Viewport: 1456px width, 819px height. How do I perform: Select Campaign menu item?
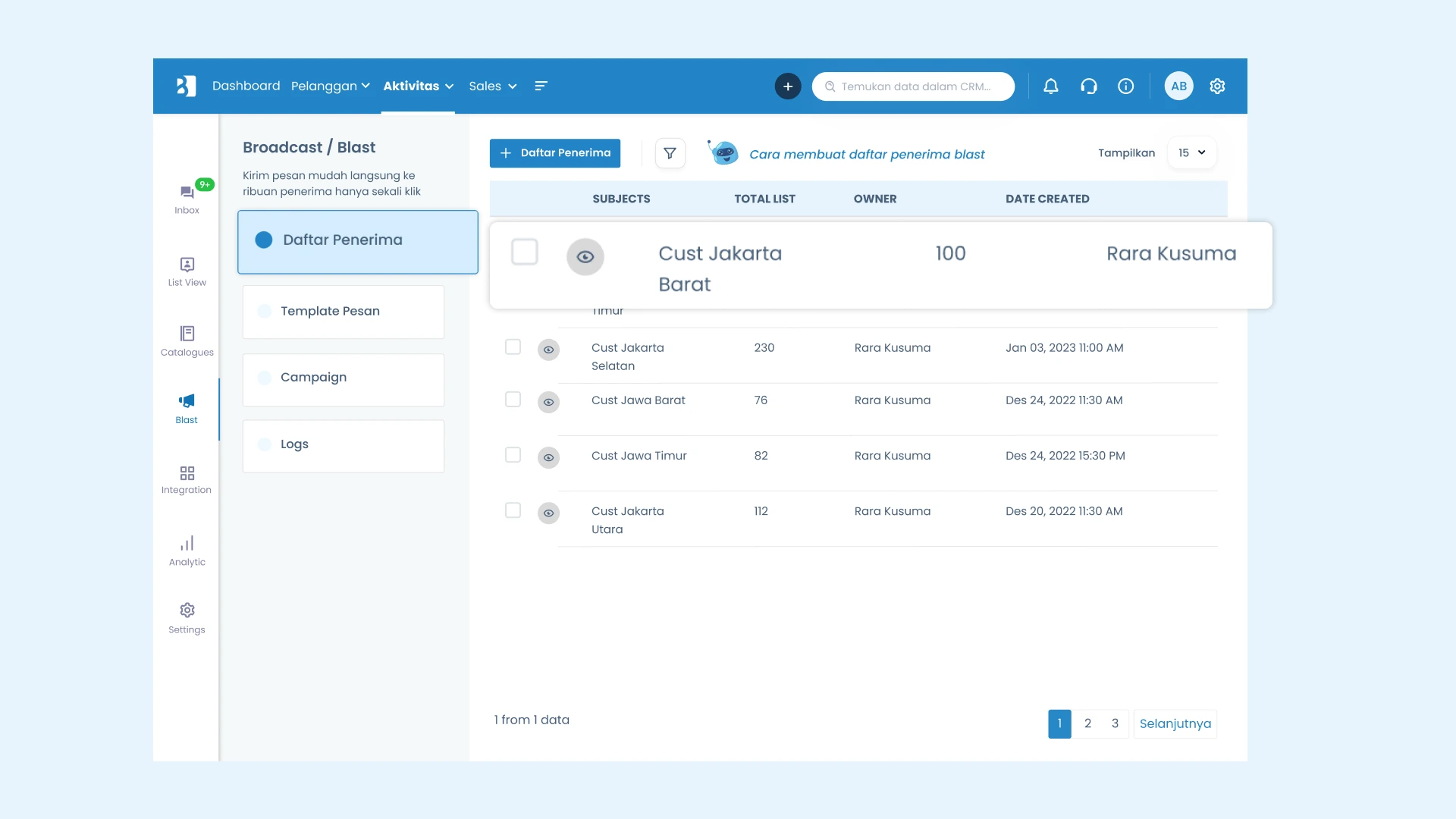coord(344,379)
